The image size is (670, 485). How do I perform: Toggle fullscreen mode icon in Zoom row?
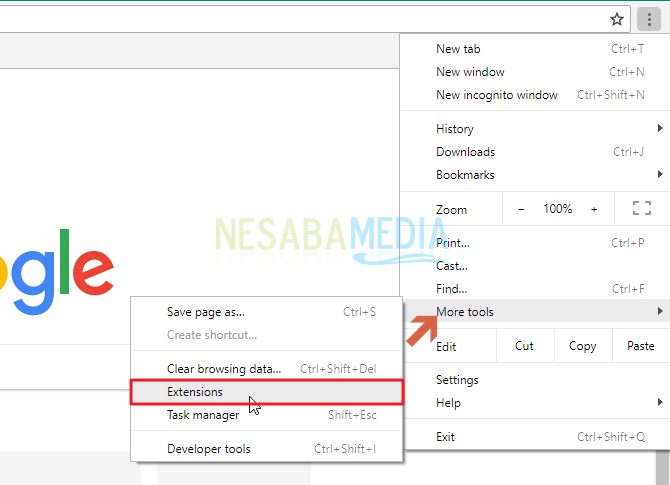click(x=641, y=209)
